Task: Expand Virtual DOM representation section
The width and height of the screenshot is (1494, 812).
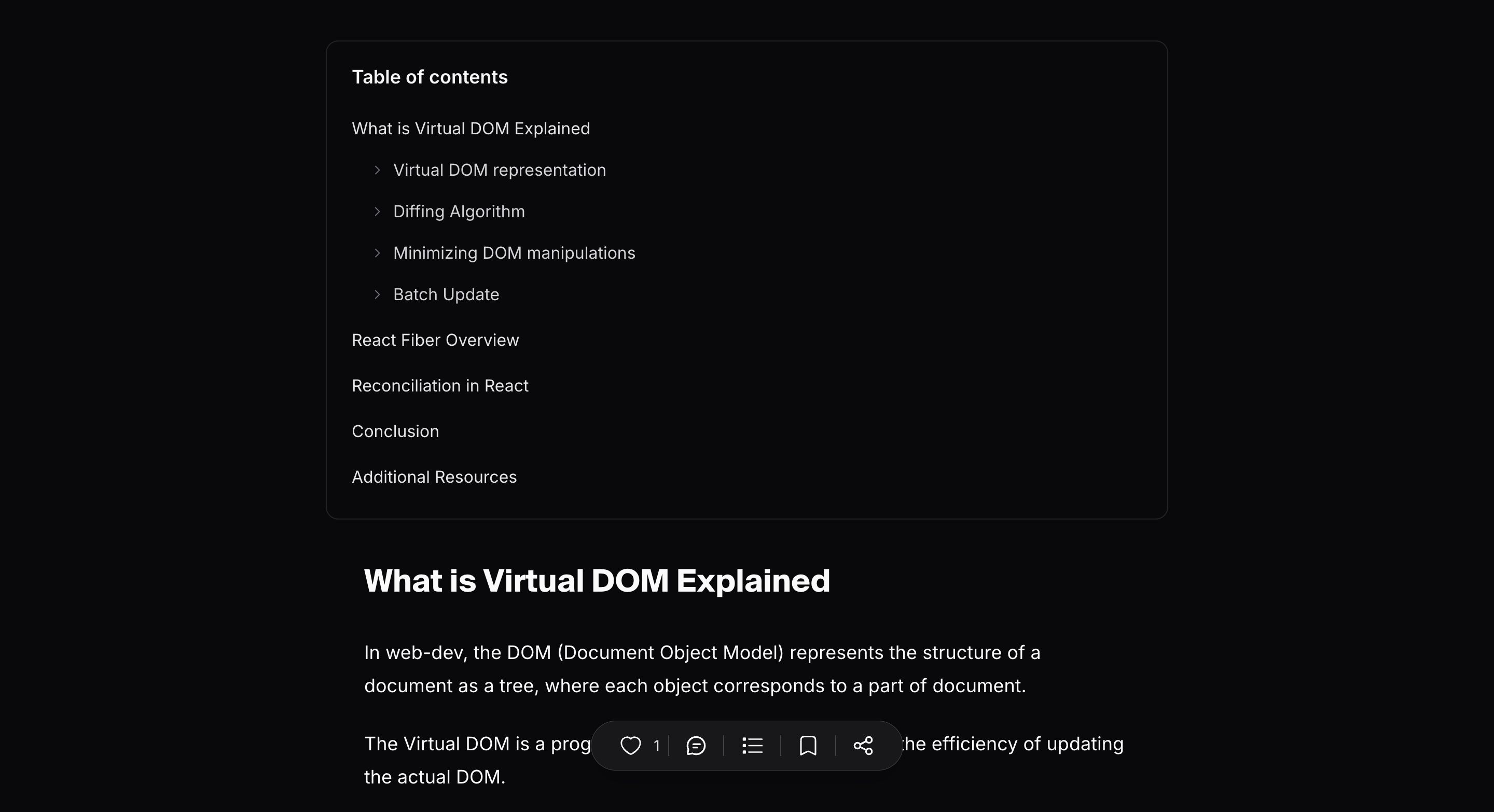Action: (377, 170)
